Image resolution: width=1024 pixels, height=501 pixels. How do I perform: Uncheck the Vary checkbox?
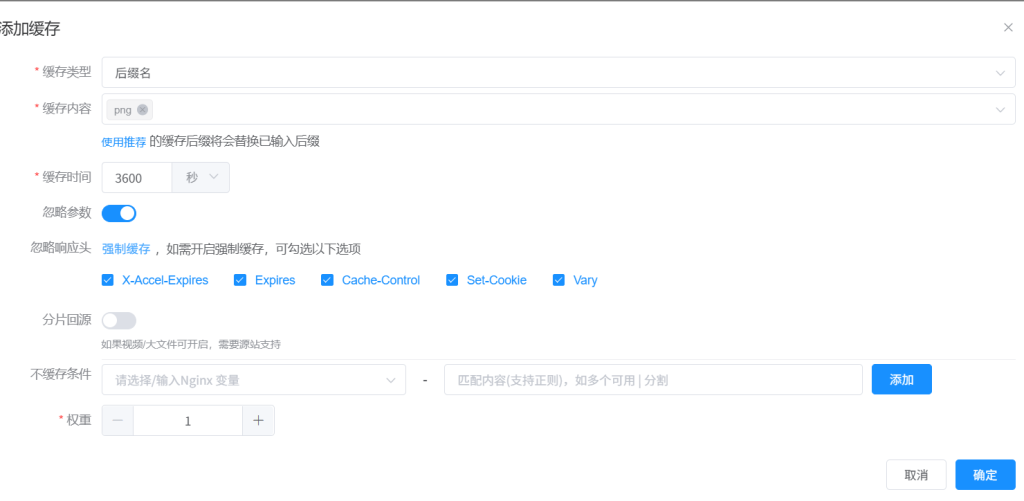click(x=559, y=280)
